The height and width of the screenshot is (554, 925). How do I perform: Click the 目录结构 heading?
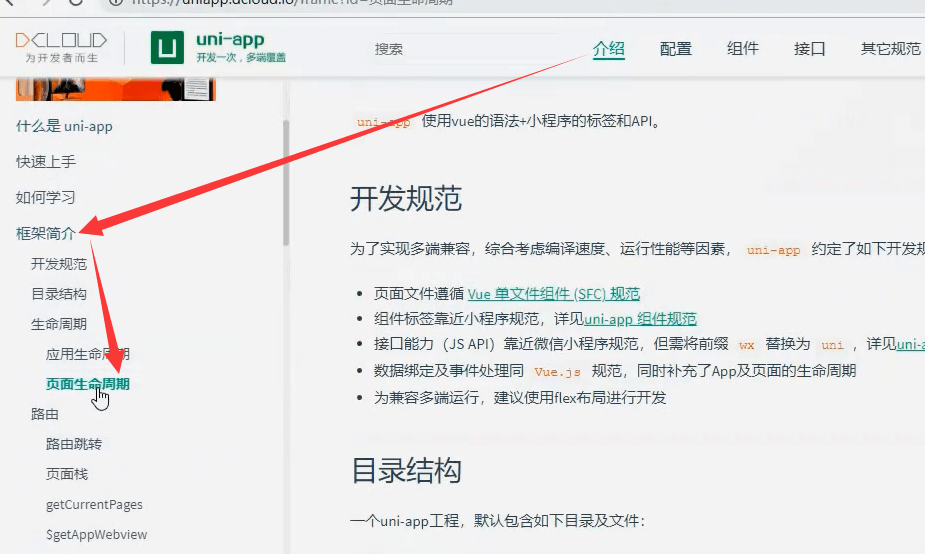coord(406,471)
